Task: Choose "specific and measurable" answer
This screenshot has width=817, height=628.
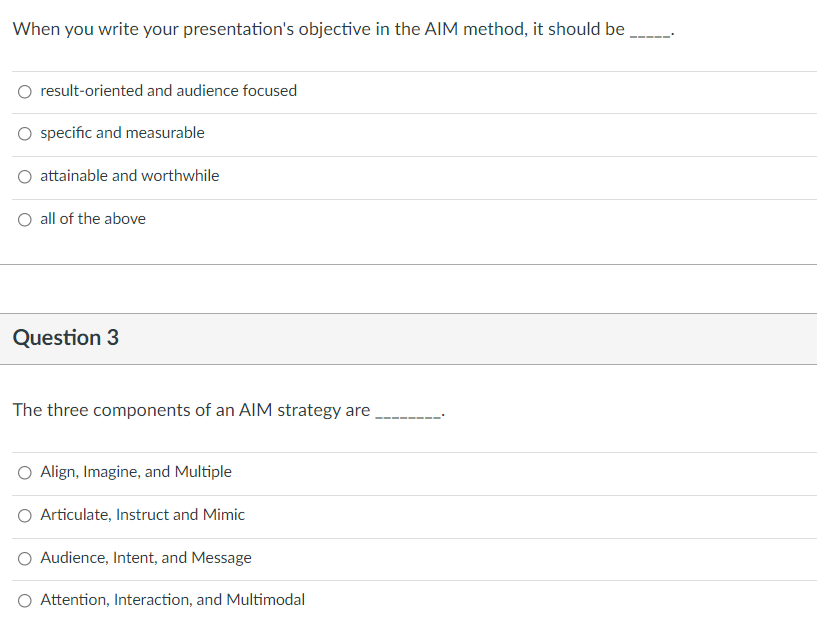Action: pos(122,132)
